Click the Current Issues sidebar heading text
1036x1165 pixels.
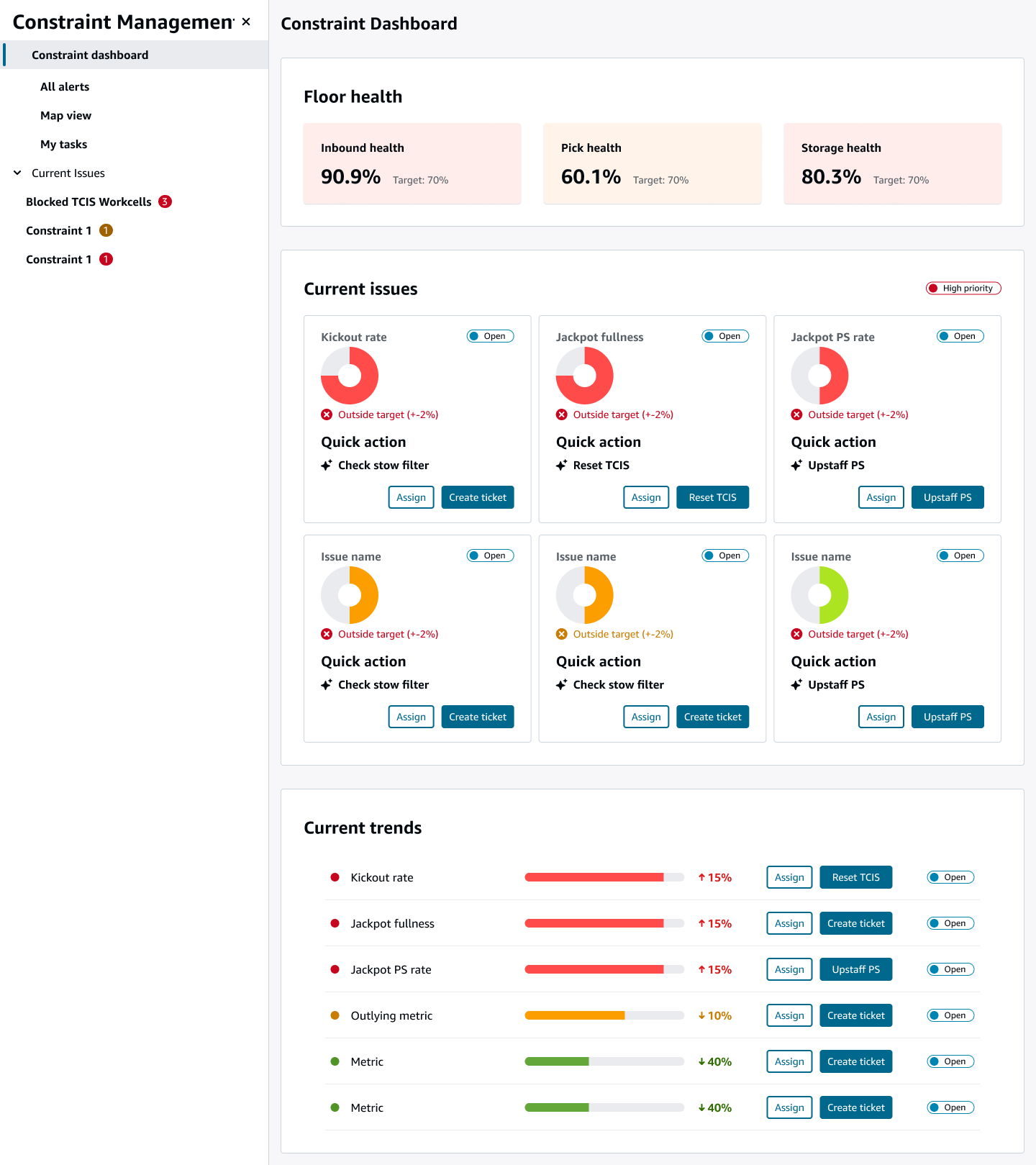pos(68,173)
